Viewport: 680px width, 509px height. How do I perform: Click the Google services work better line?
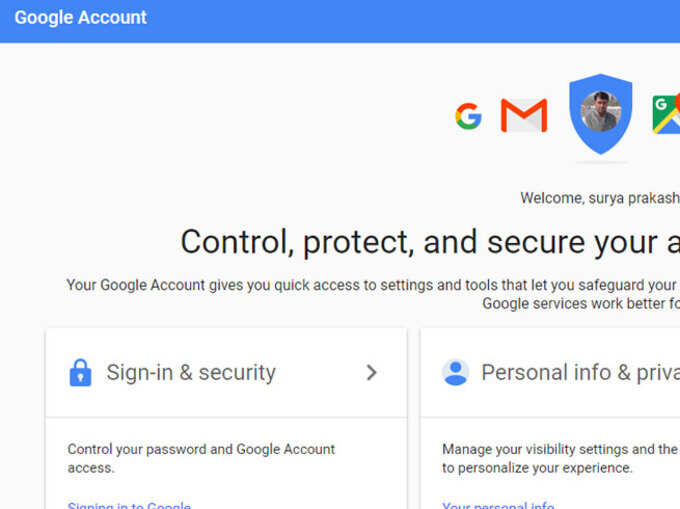coord(581,303)
